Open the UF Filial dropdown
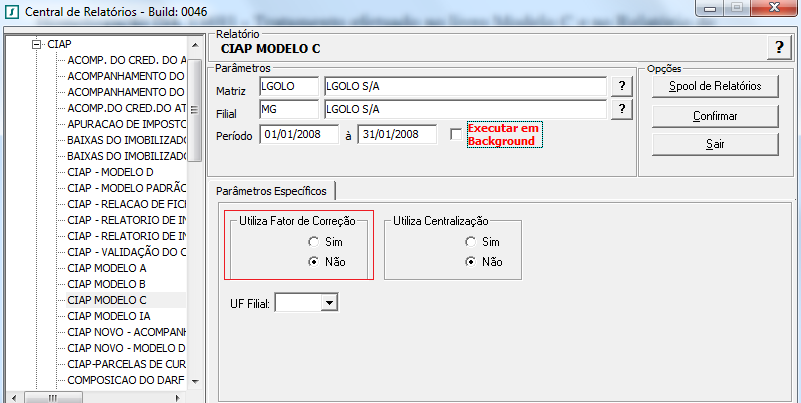This screenshot has height=403, width=801. coord(329,303)
